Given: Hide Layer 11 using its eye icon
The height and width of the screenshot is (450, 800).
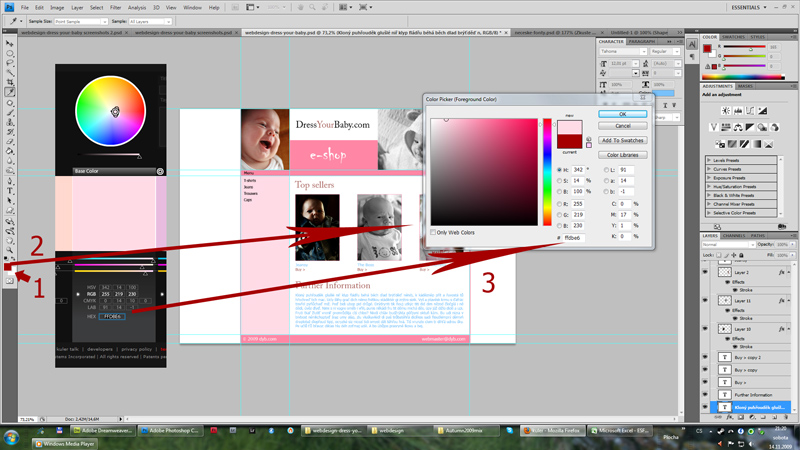Looking at the screenshot, I should pos(705,300).
